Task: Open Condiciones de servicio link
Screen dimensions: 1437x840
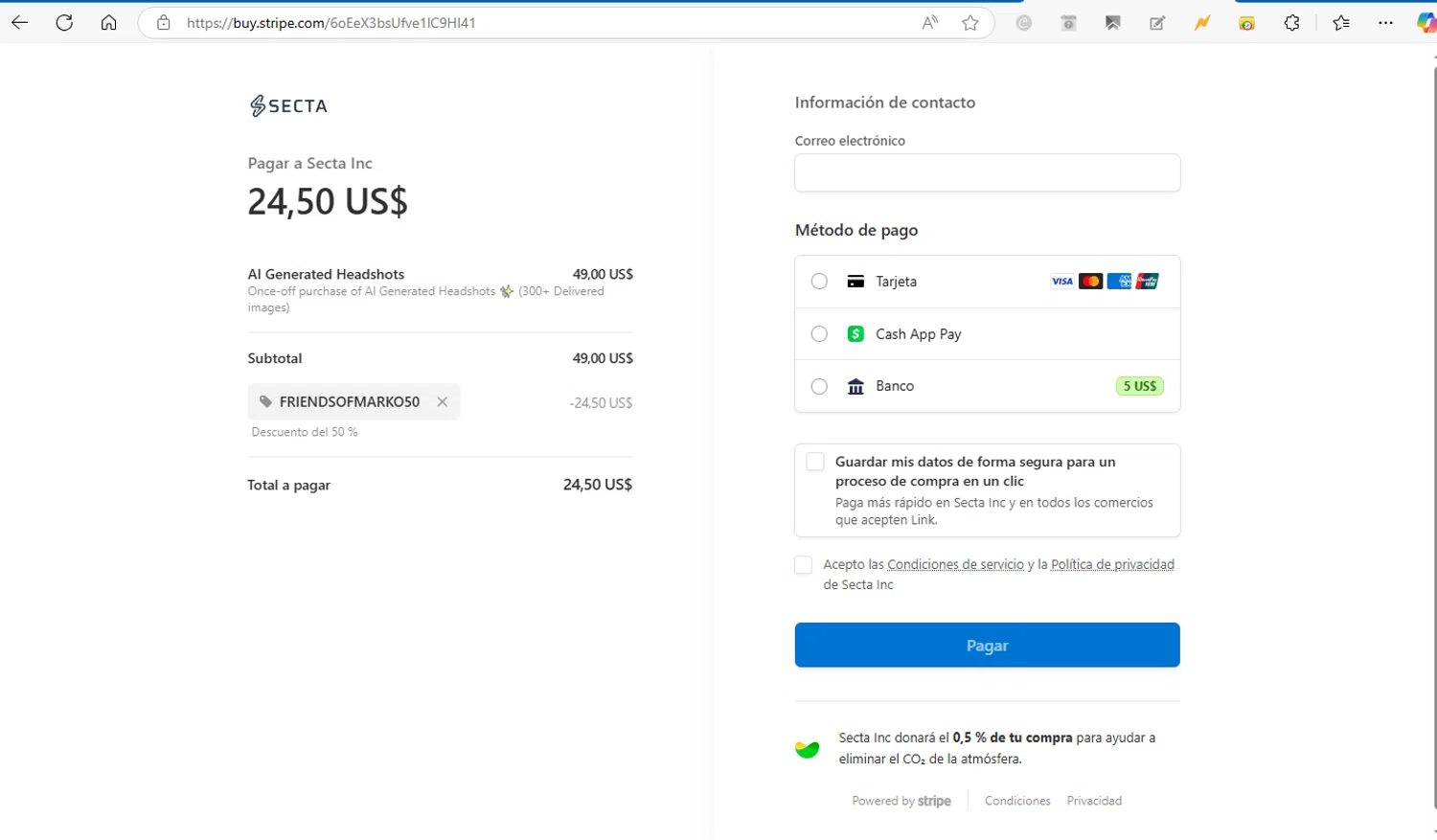Action: (x=955, y=564)
